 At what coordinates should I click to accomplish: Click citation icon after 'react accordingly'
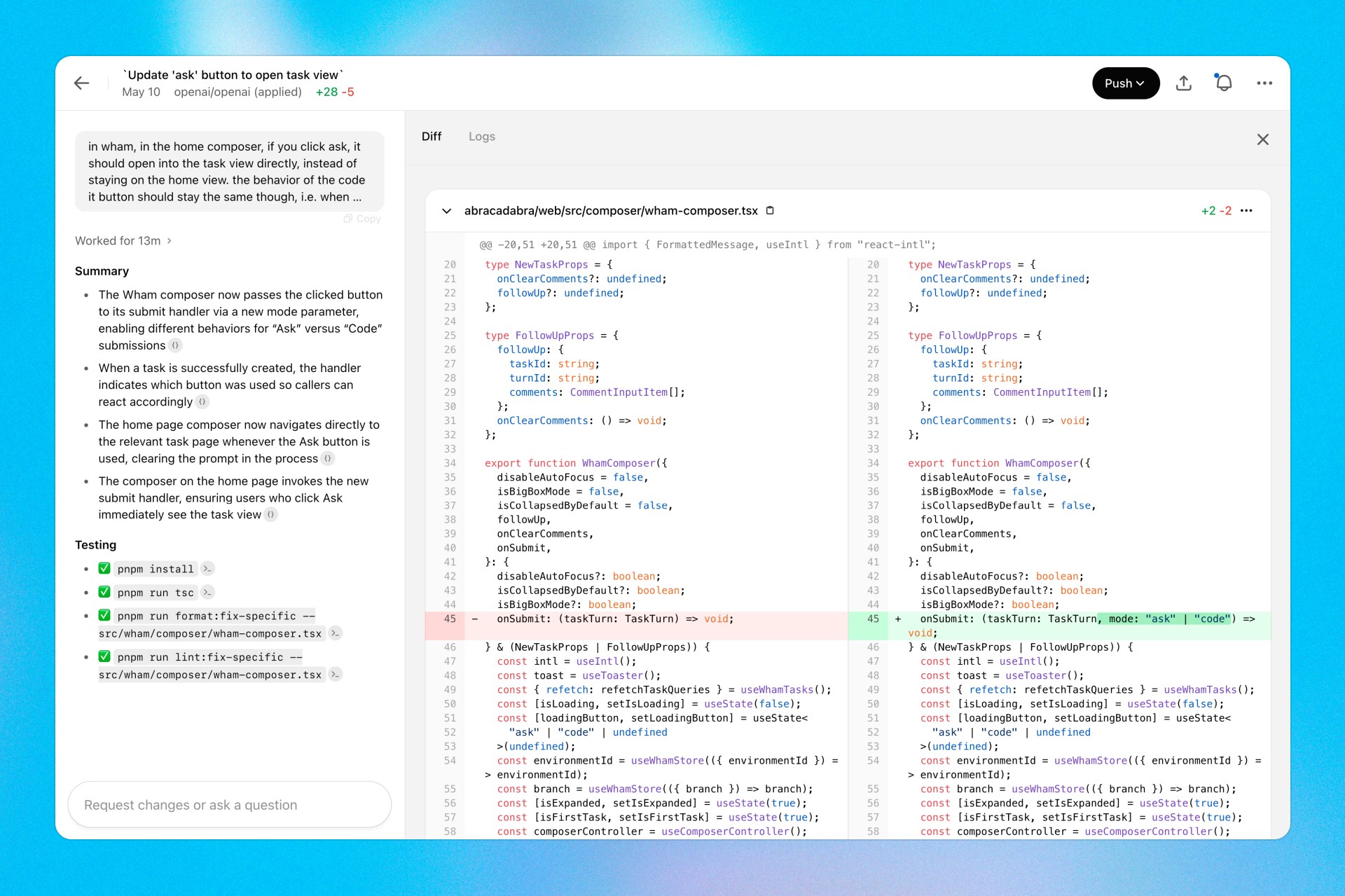point(202,402)
